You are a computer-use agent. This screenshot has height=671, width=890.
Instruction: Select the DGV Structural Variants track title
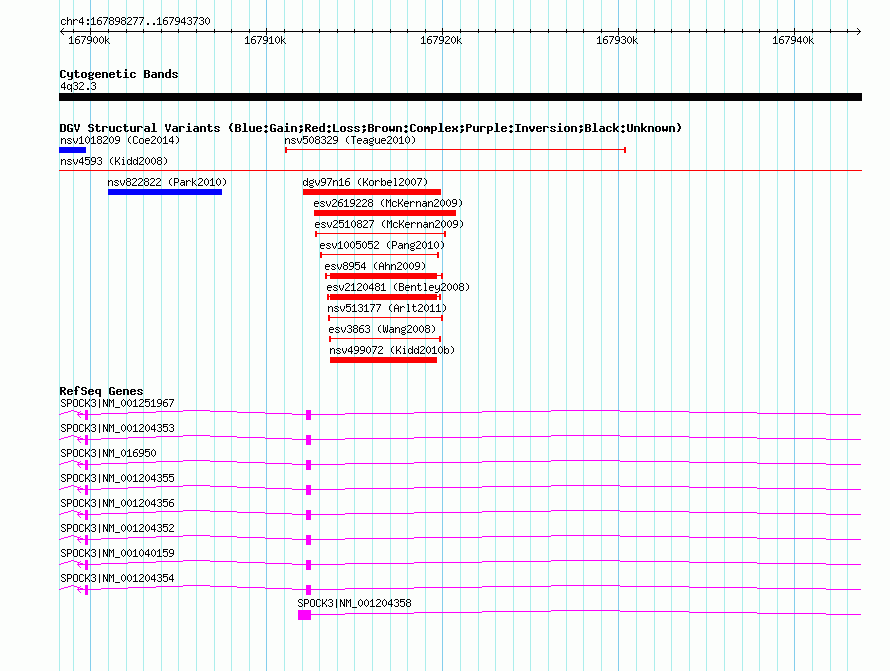tap(371, 128)
